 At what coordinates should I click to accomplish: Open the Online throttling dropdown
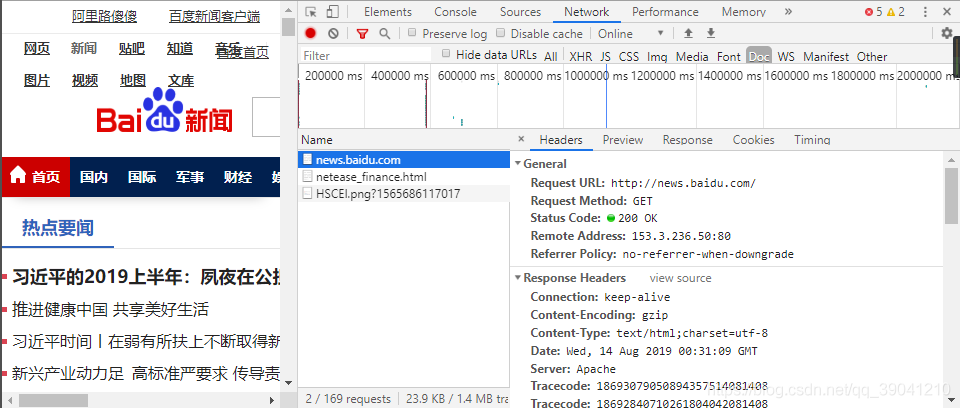tap(631, 34)
